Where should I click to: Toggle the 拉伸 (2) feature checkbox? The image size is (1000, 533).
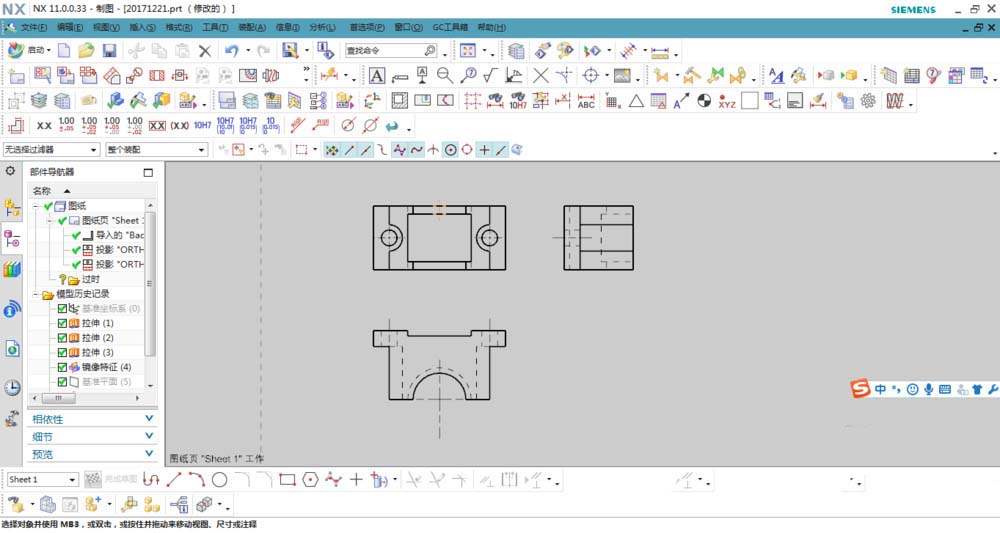62,338
